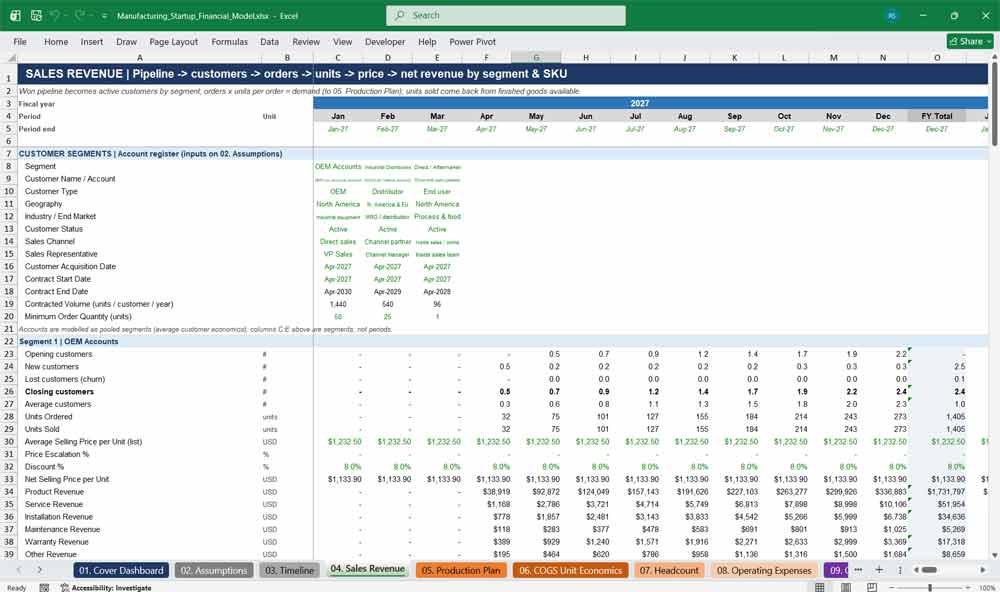Open the Formulas ribbon tab
Screen dimensions: 1000x592
coord(230,41)
